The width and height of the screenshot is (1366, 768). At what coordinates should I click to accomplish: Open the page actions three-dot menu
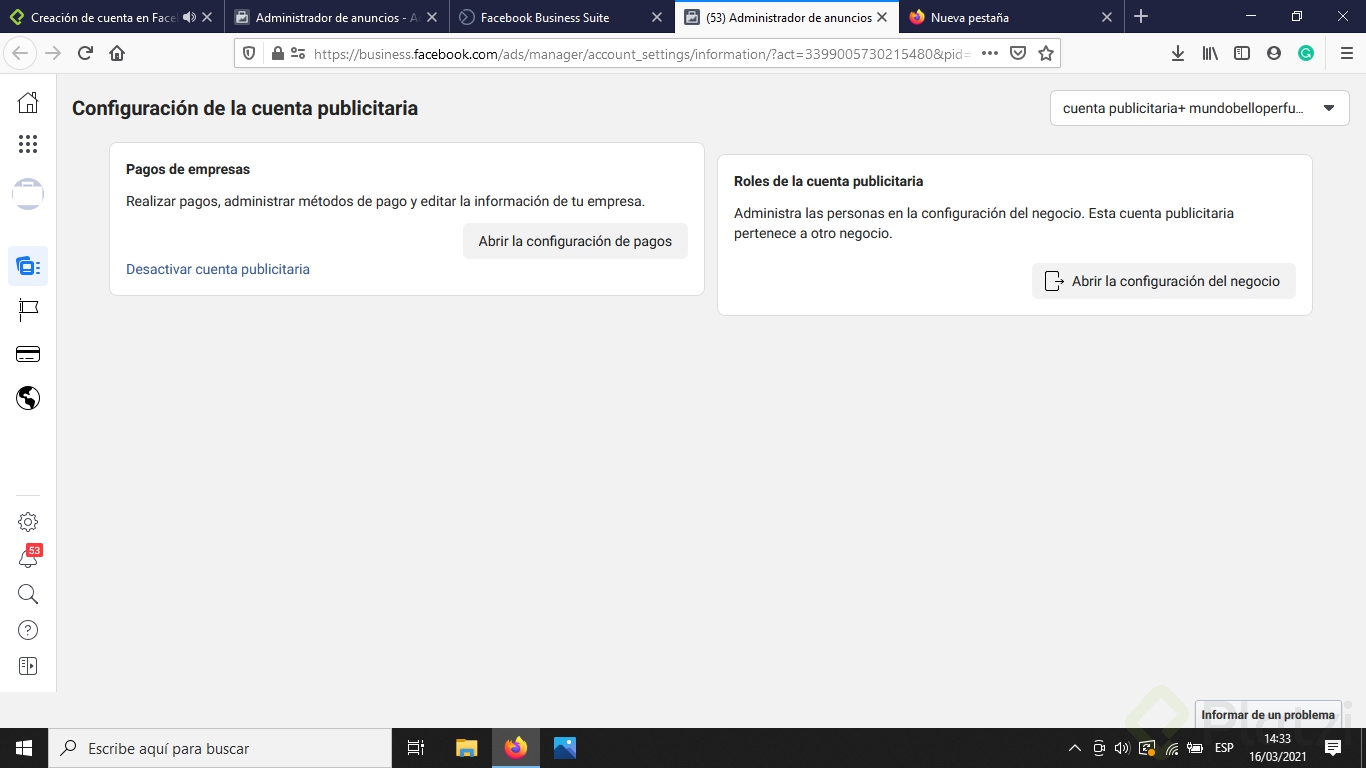(x=990, y=53)
